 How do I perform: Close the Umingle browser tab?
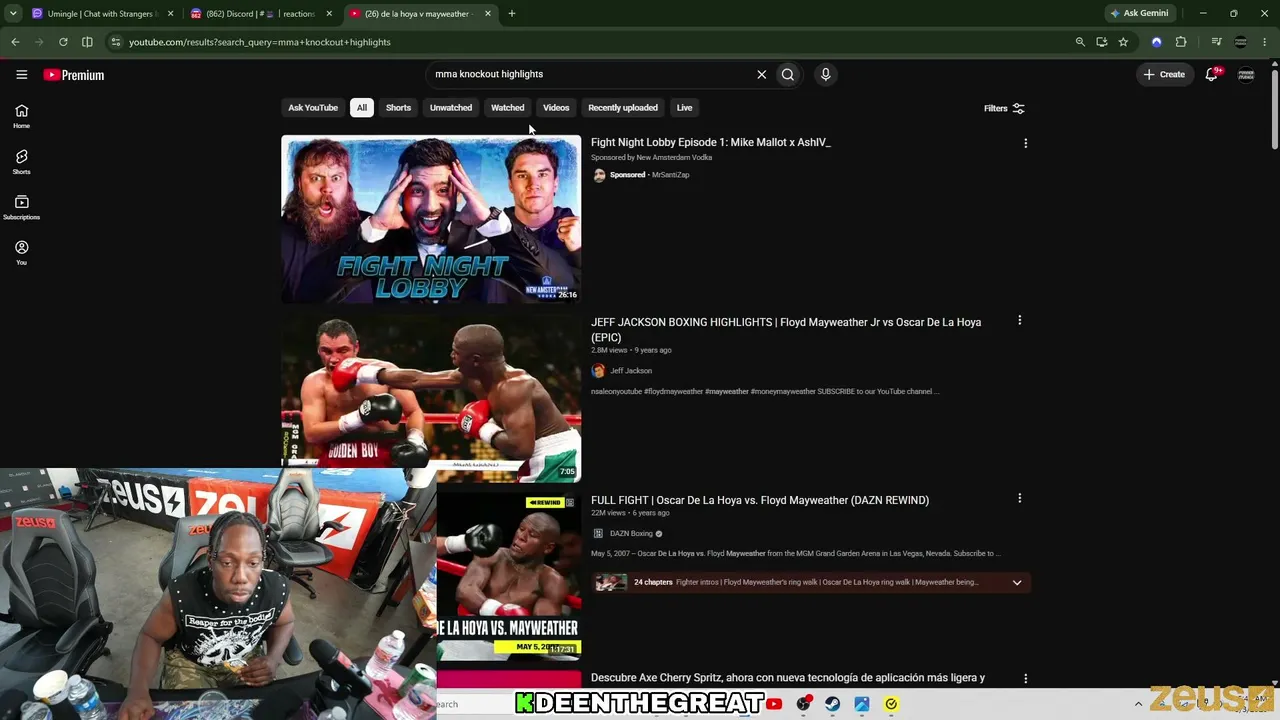click(x=170, y=14)
